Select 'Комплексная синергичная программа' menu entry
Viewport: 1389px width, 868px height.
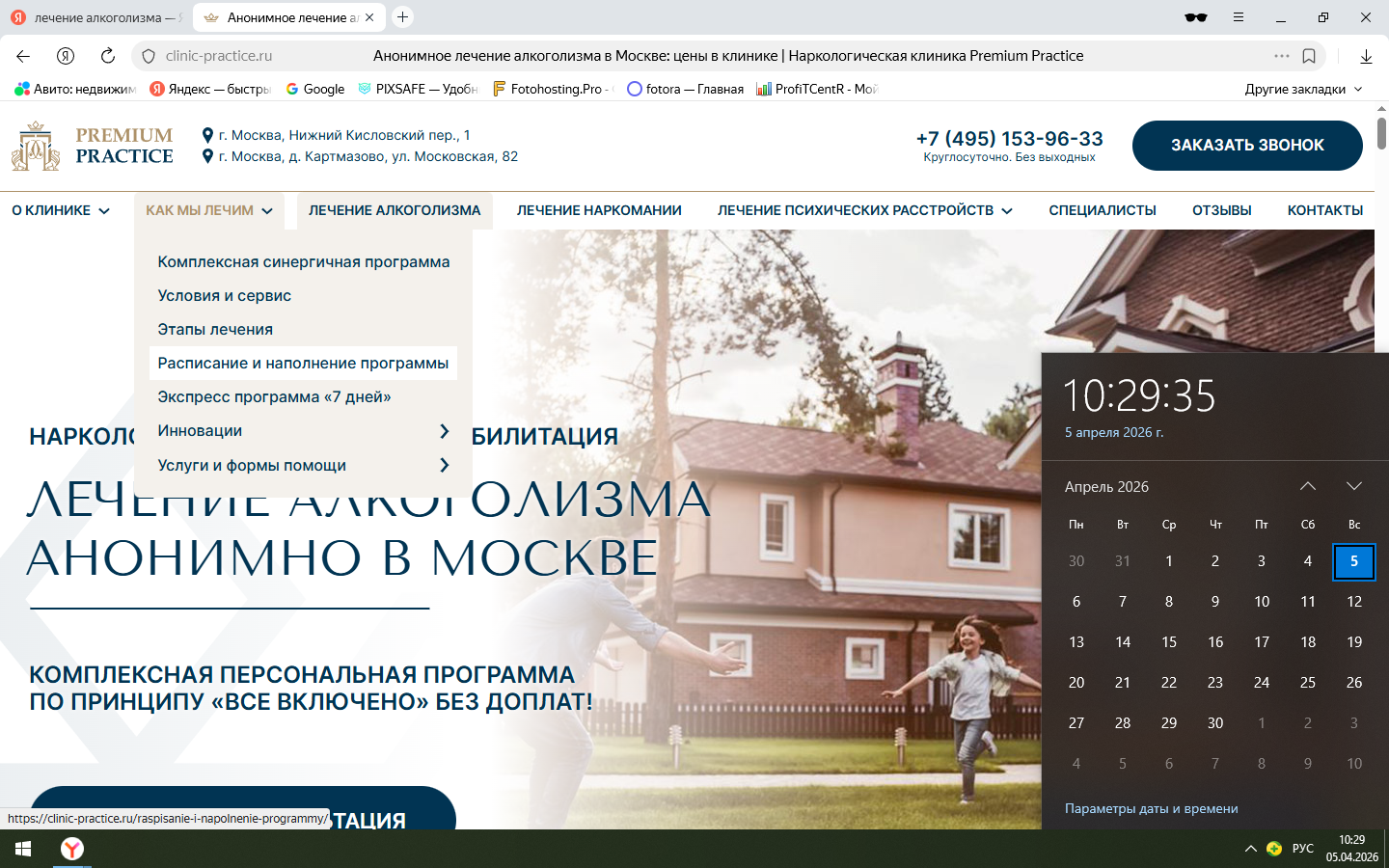pos(304,262)
